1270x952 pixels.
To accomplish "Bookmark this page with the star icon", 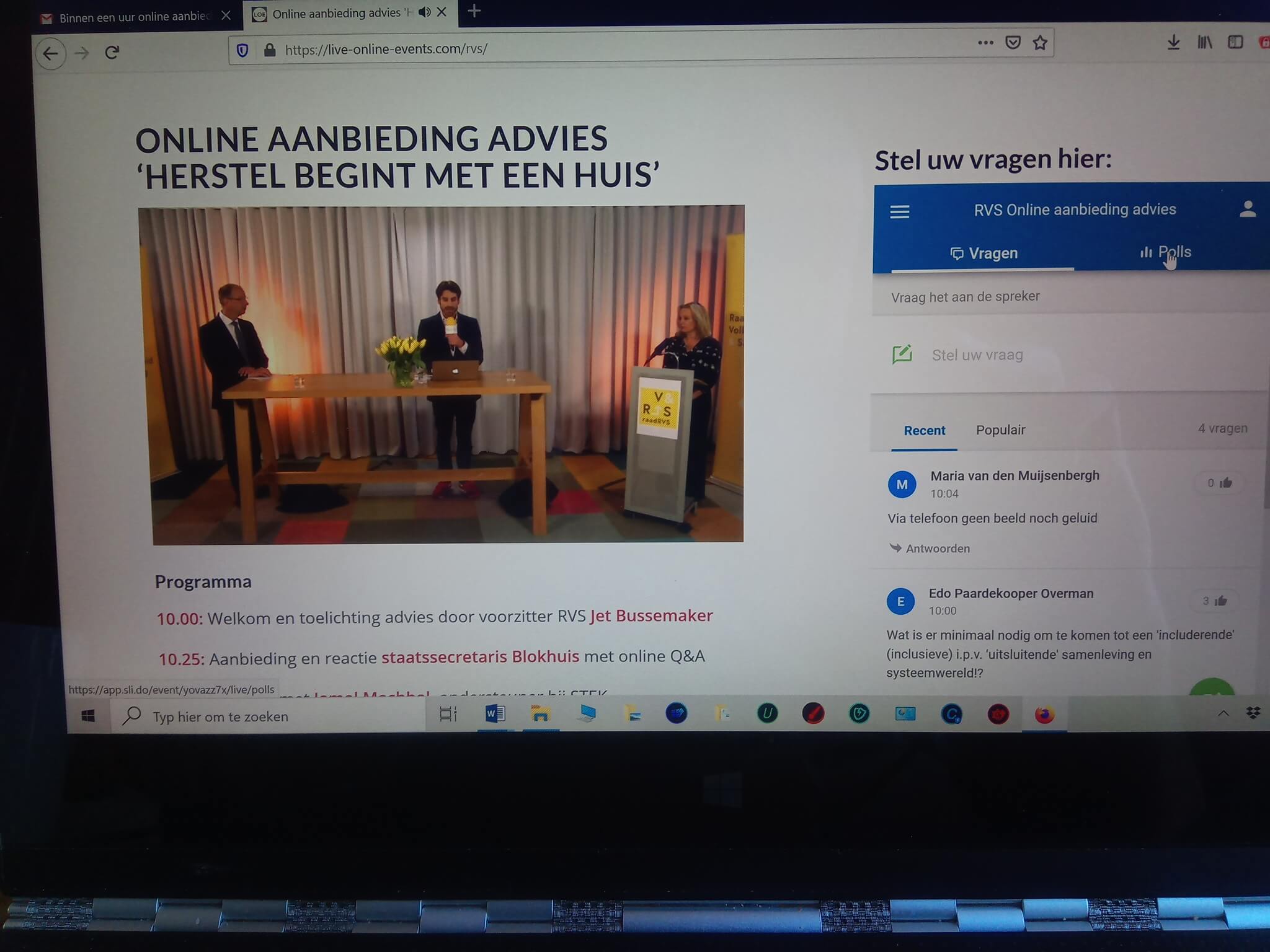I will click(x=1040, y=43).
